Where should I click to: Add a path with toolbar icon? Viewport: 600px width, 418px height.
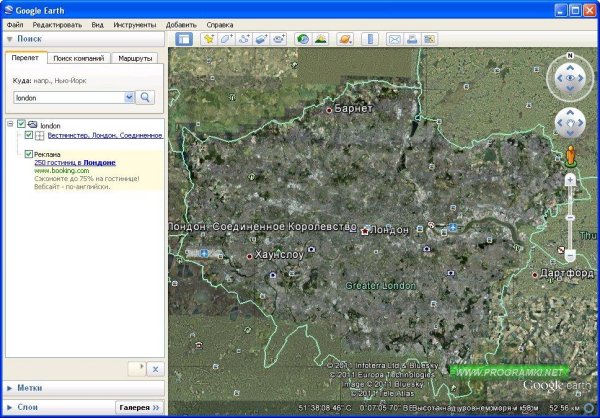(244, 39)
